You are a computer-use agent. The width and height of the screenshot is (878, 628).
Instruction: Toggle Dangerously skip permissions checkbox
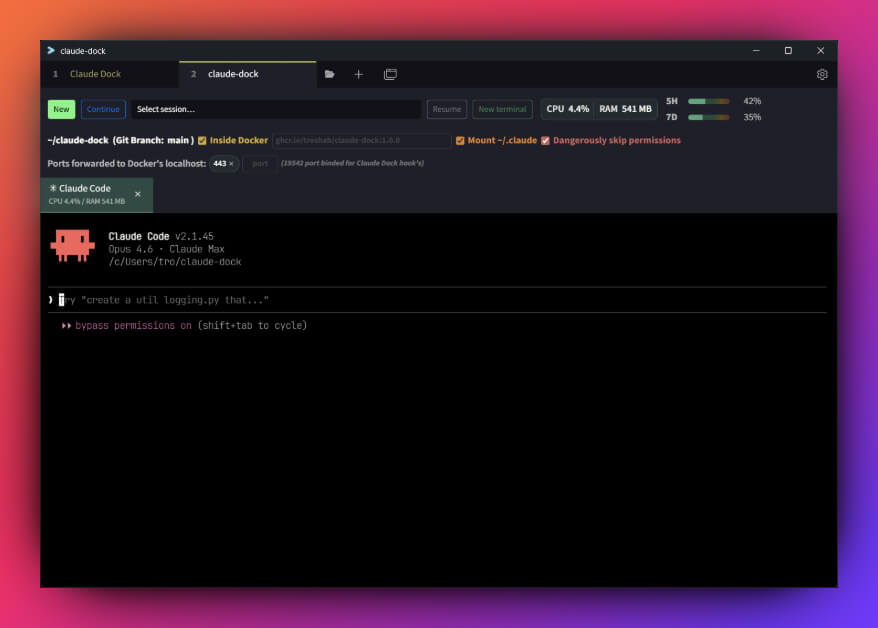click(545, 140)
